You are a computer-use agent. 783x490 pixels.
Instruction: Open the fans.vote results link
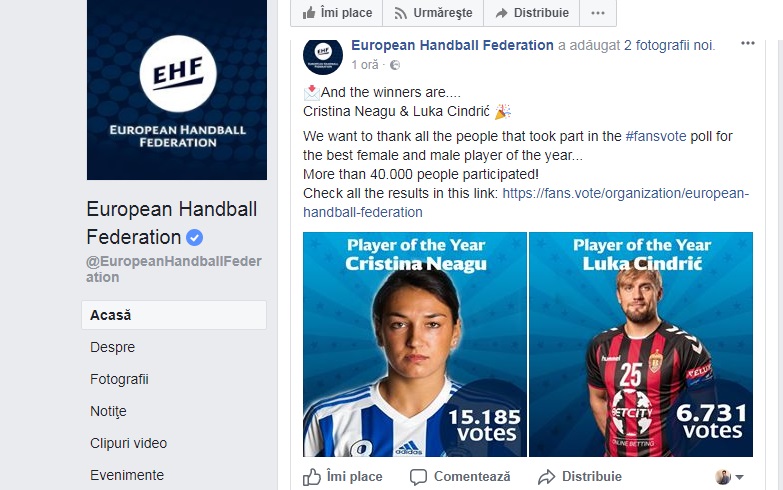point(624,193)
